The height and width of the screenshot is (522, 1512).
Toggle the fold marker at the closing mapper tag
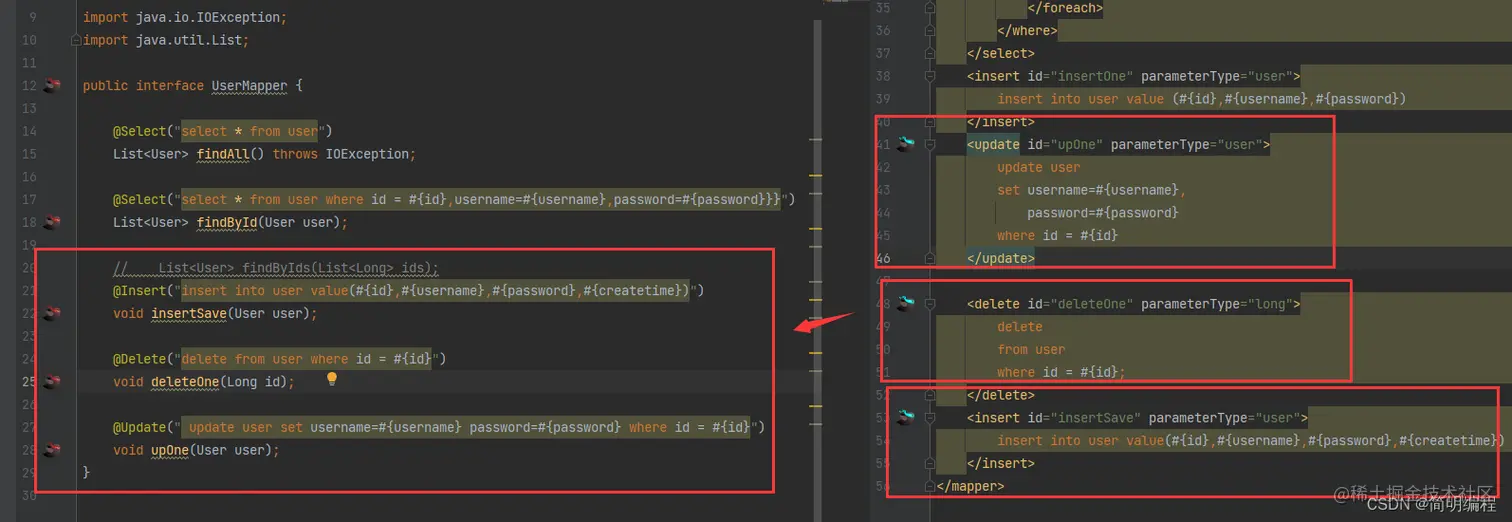click(x=930, y=486)
